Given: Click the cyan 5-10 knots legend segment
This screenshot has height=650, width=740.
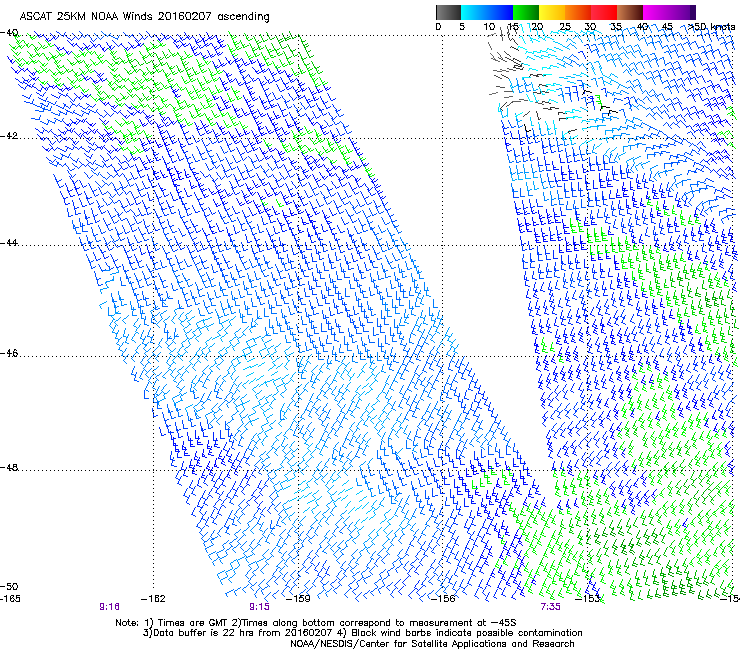Looking at the screenshot, I should (x=474, y=12).
